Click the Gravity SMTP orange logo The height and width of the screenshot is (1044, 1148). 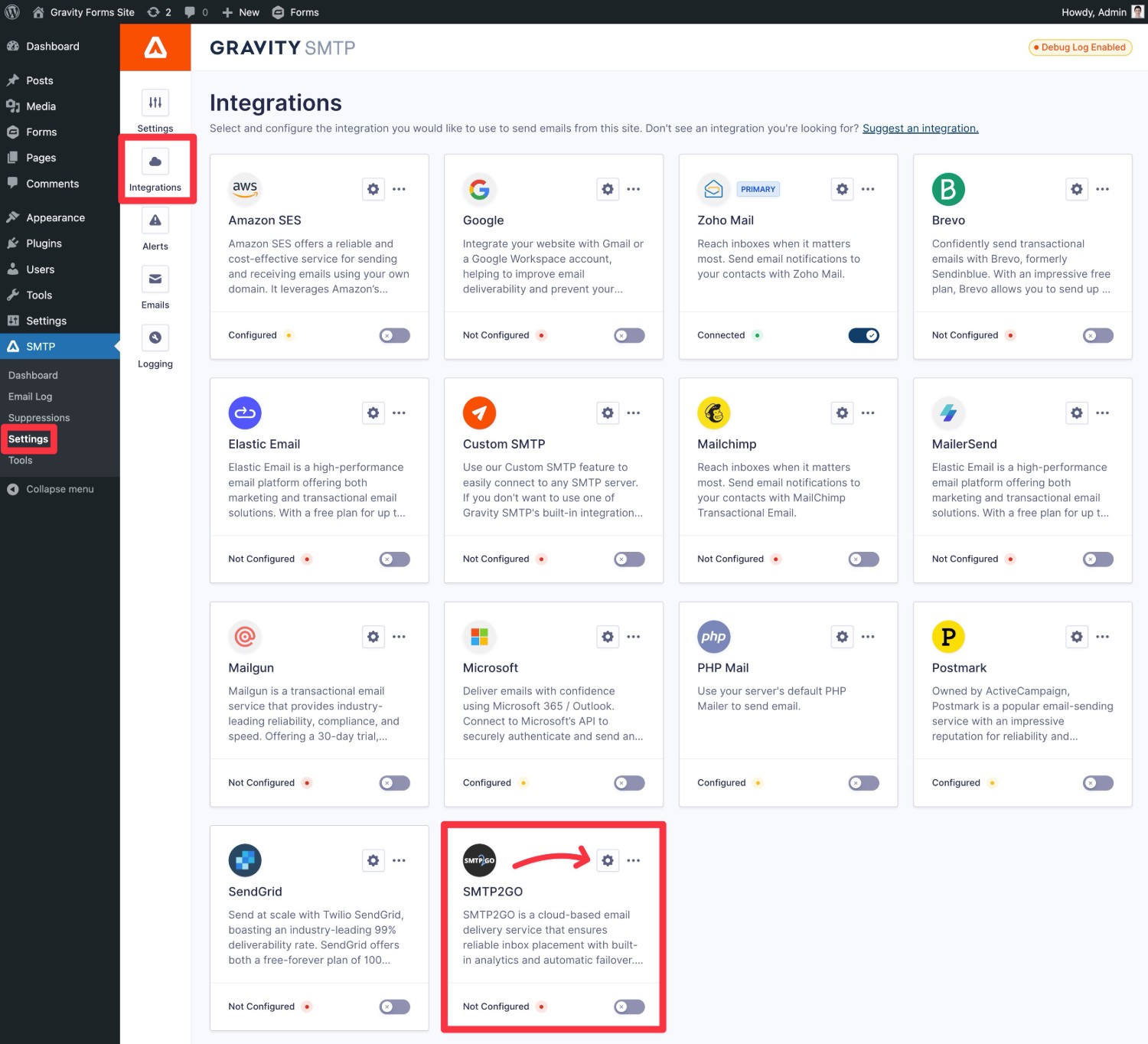coord(155,47)
